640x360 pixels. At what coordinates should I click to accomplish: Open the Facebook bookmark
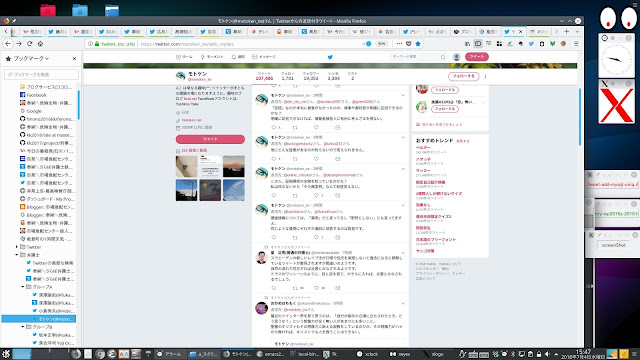click(x=36, y=95)
